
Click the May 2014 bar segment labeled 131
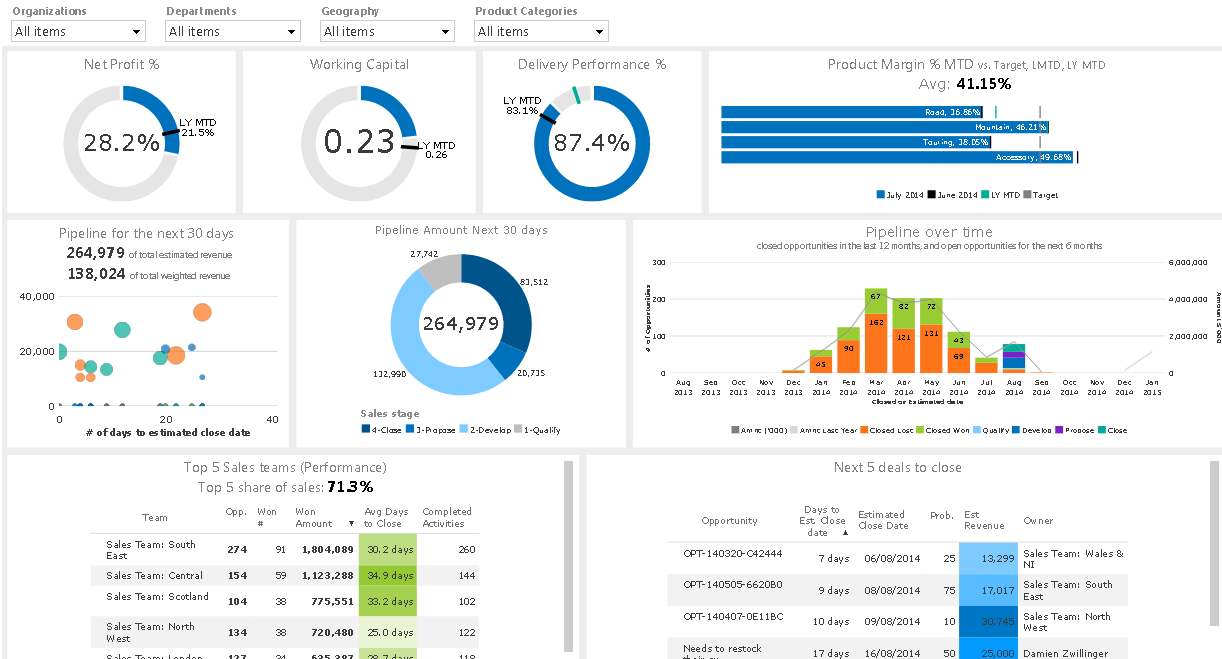coord(931,348)
